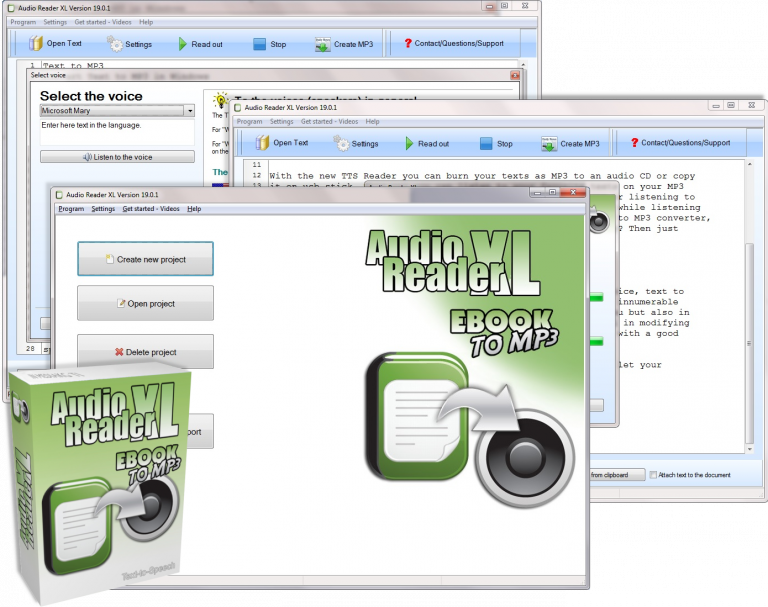Click Create MP3 icon in back window
Viewport: 768px width, 607px height.
click(322, 44)
